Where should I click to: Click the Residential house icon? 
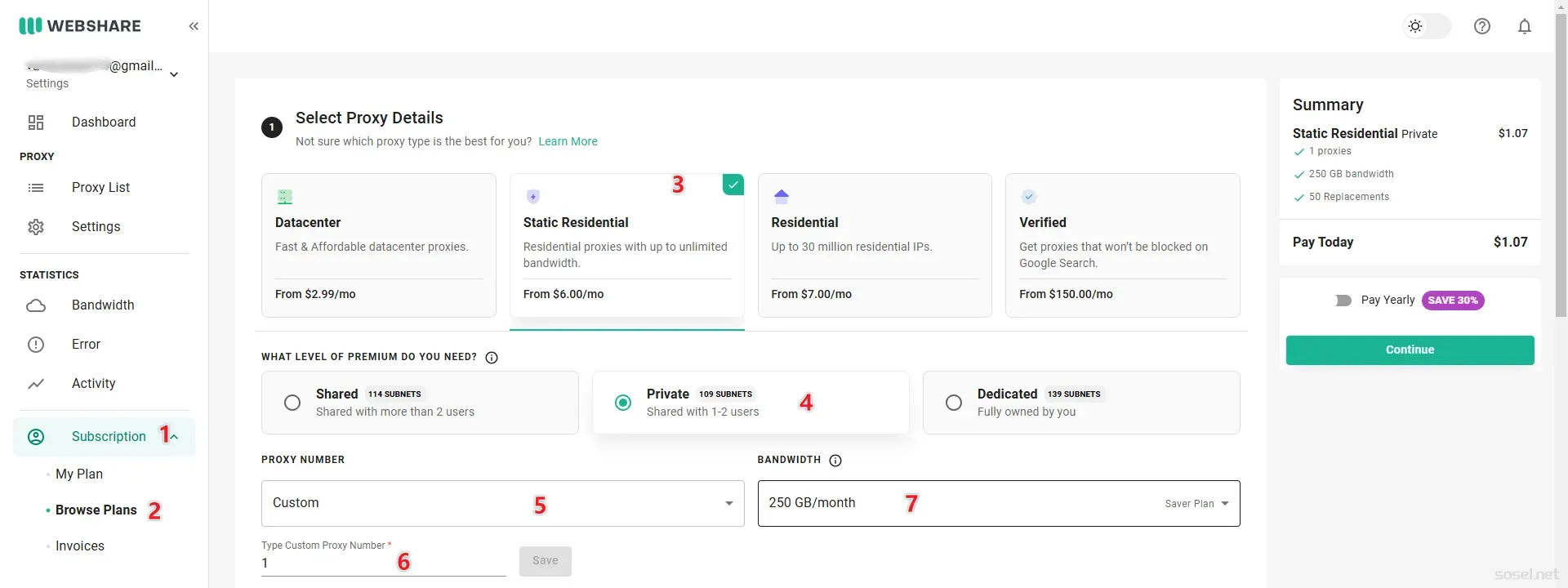[782, 197]
